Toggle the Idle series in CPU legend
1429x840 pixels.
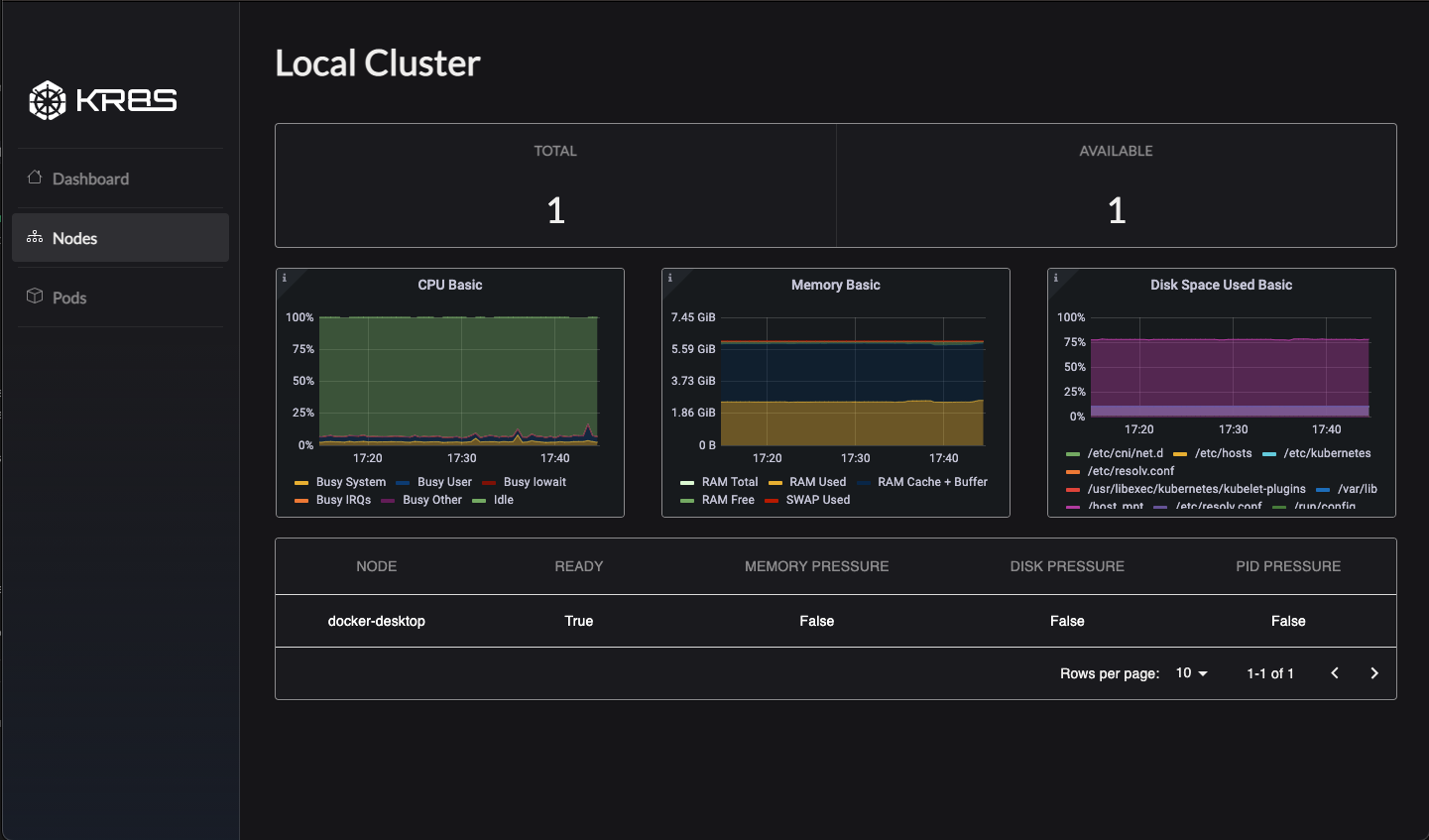[502, 500]
